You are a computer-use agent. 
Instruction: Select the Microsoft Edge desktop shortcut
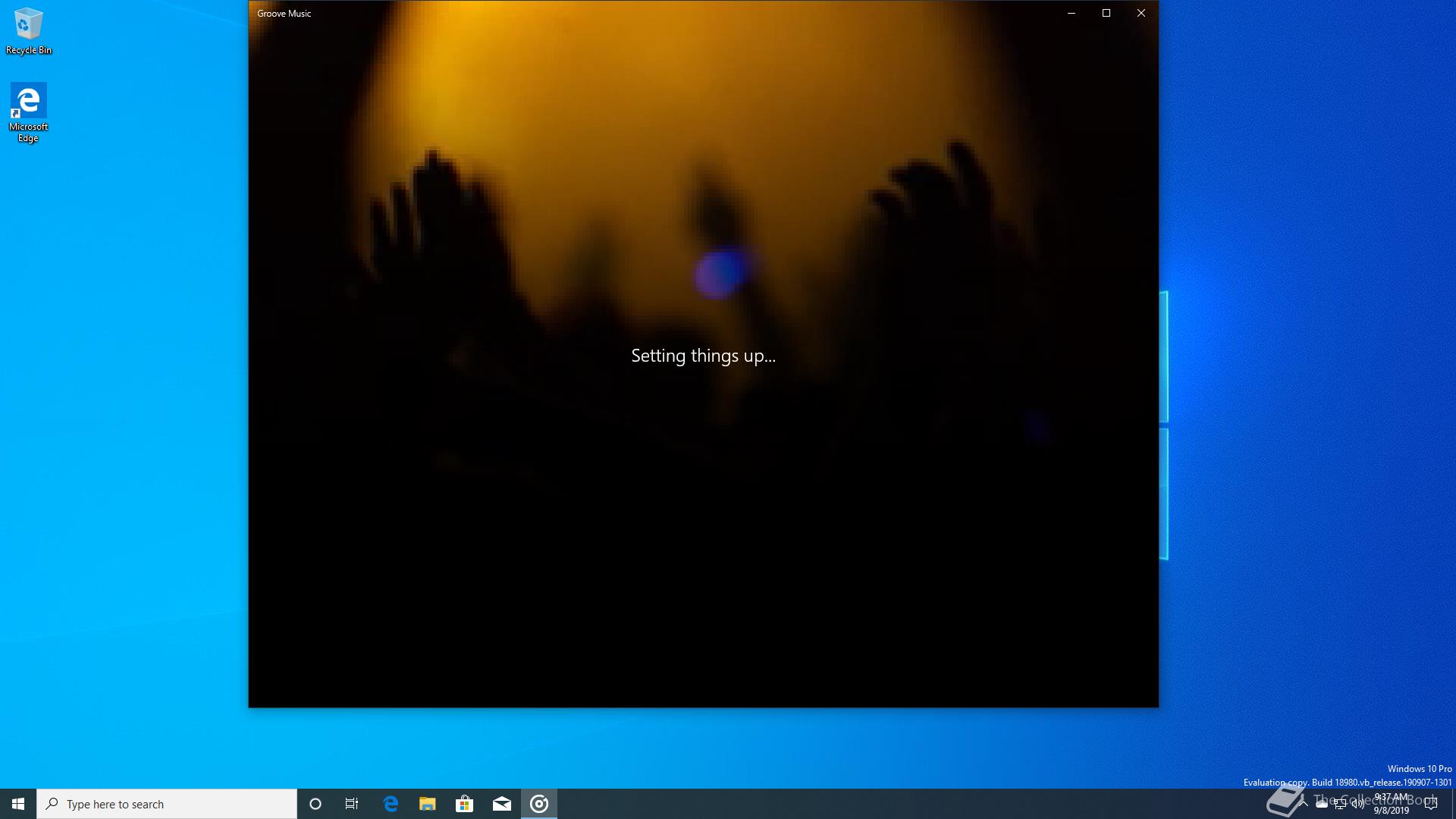point(28,112)
